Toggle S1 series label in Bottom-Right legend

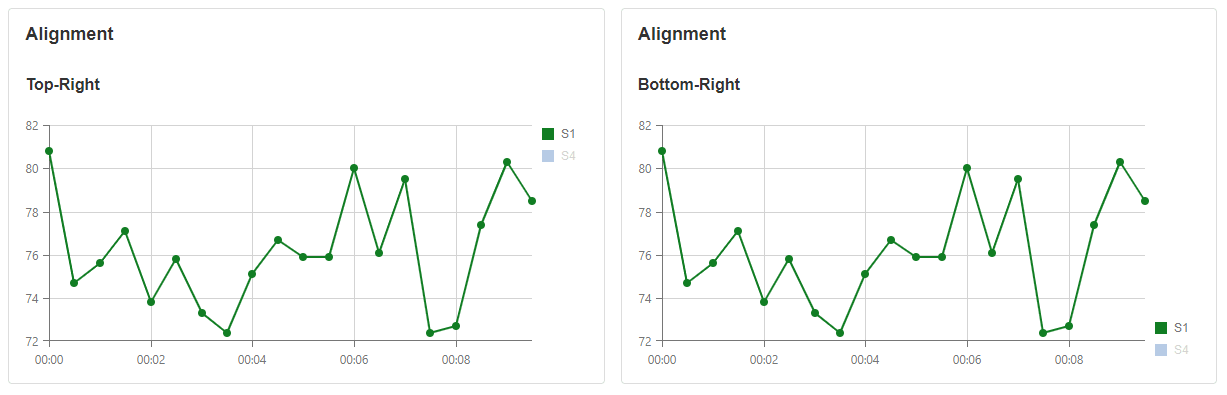(1181, 328)
